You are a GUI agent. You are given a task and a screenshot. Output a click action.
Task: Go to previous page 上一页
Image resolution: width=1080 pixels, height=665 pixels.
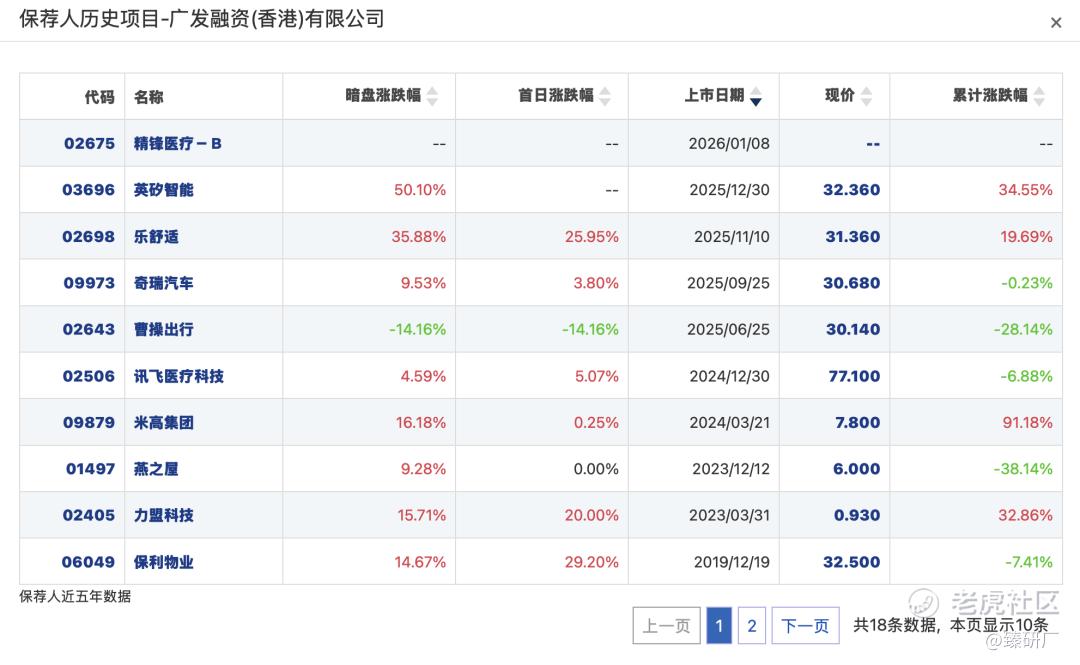click(x=666, y=626)
